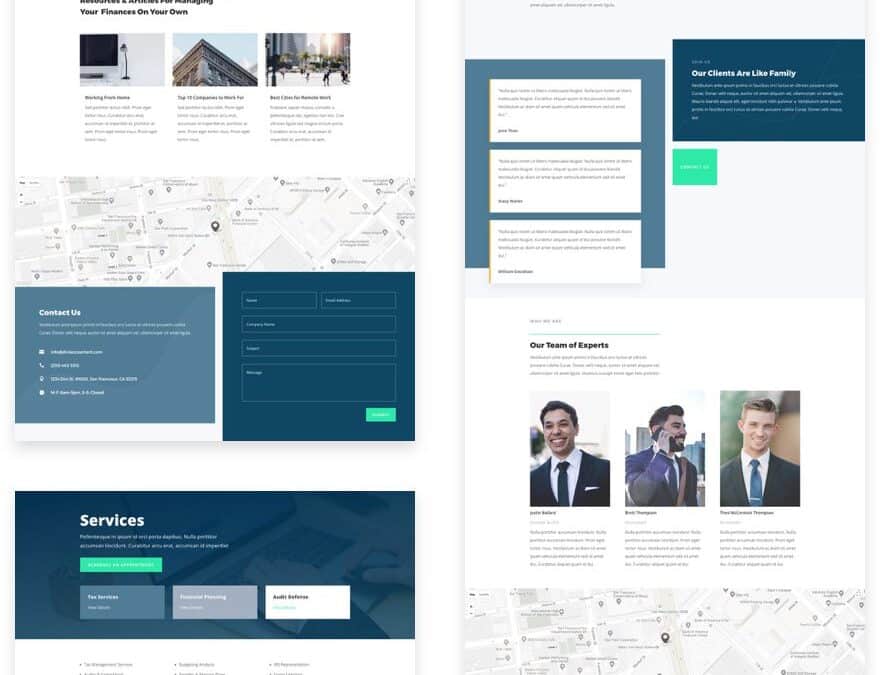Click the Name field in the contact form
The width and height of the screenshot is (880, 675).
pyautogui.click(x=279, y=300)
